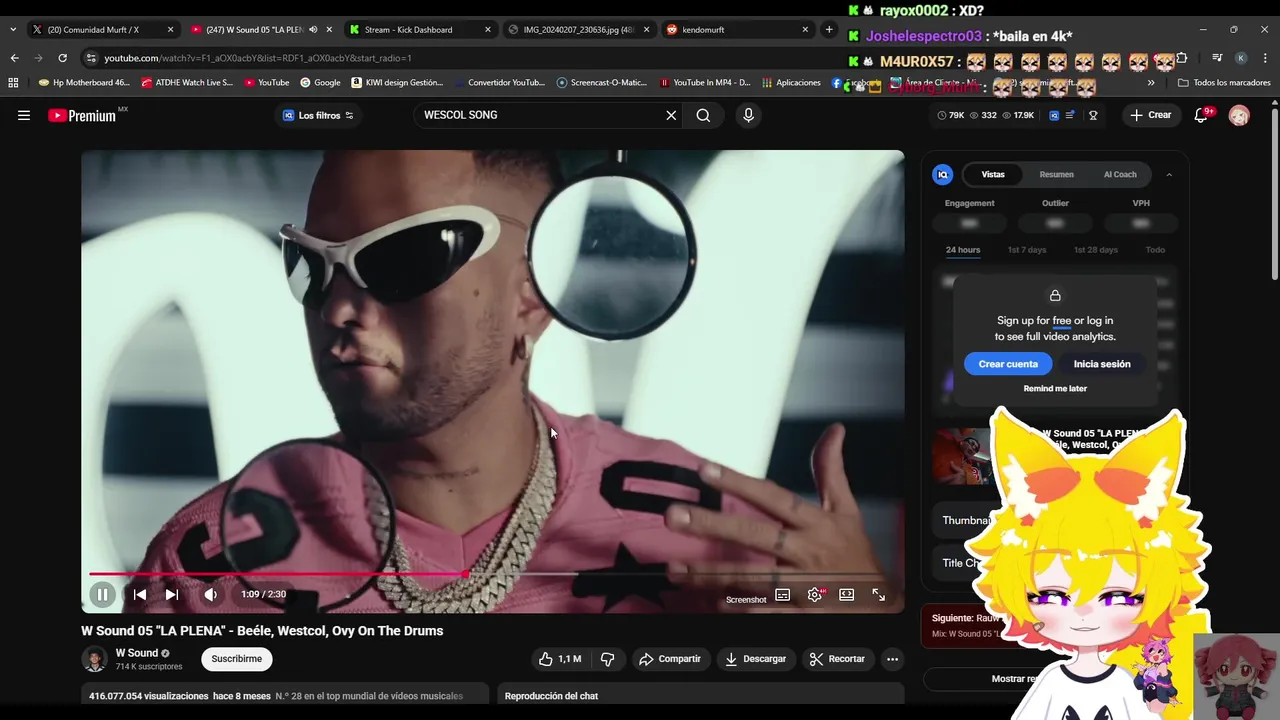Select the Todo stats range
The image size is (1280, 720).
[x=1155, y=250]
